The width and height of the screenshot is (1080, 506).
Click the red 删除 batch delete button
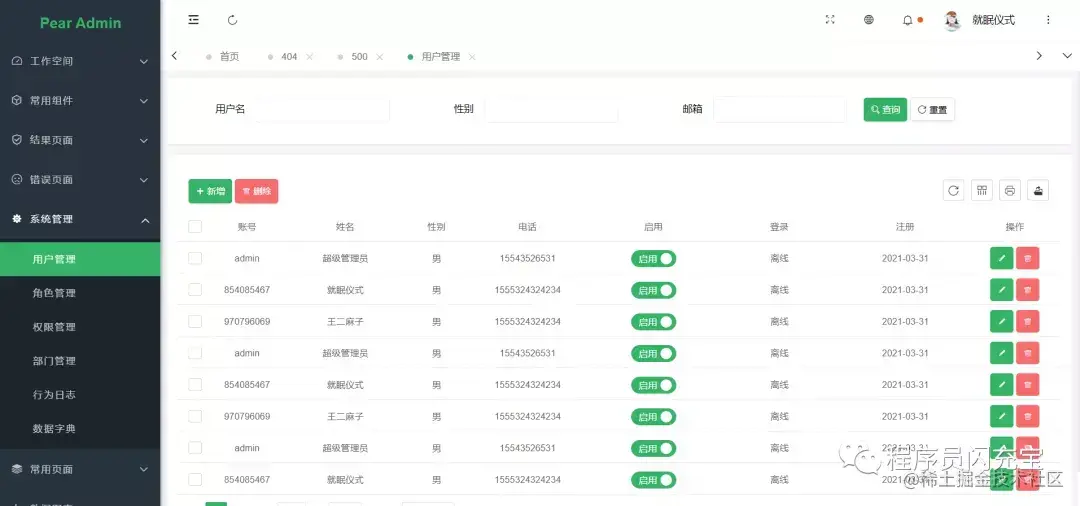(256, 191)
